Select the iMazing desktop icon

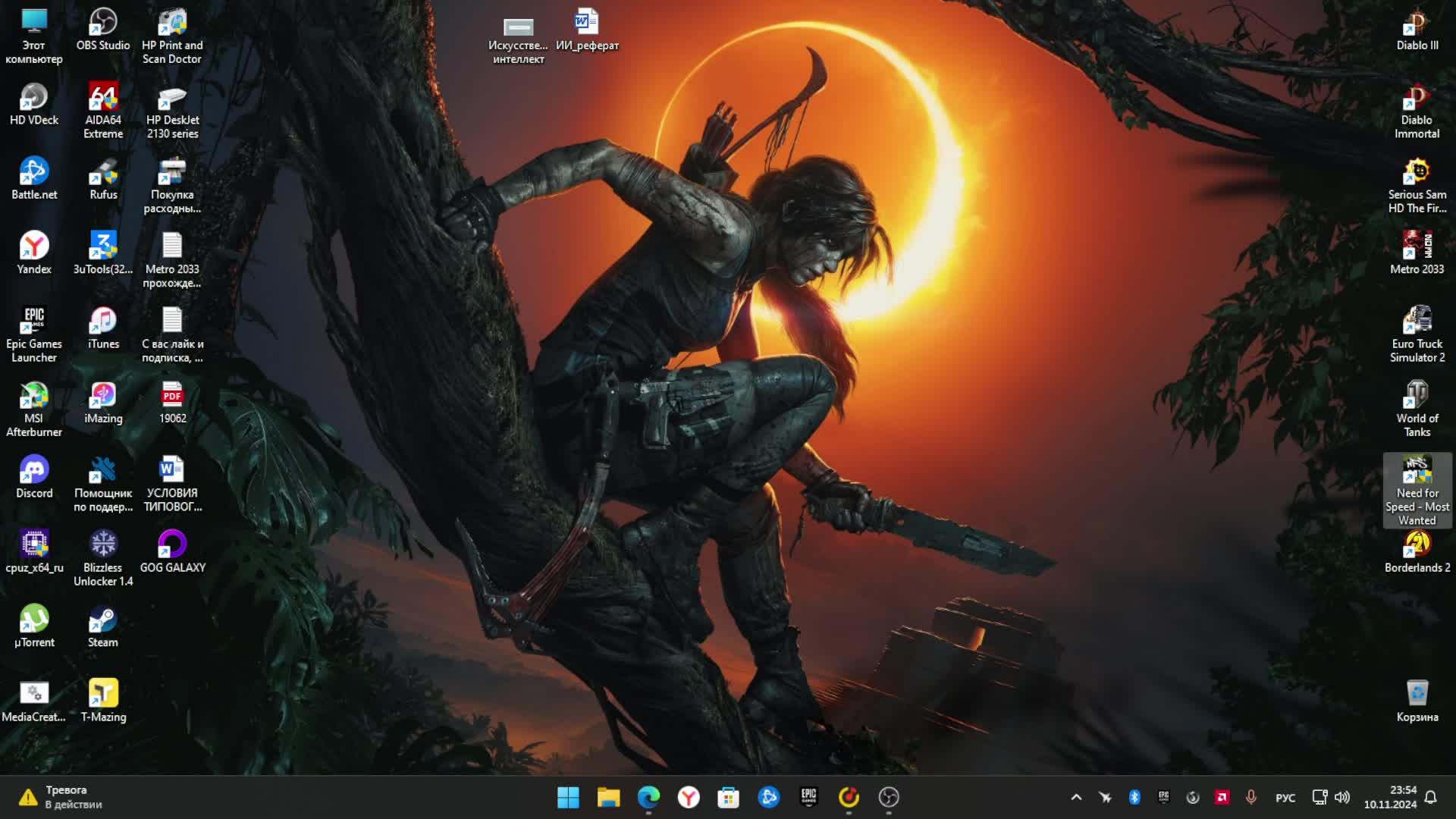click(x=103, y=403)
